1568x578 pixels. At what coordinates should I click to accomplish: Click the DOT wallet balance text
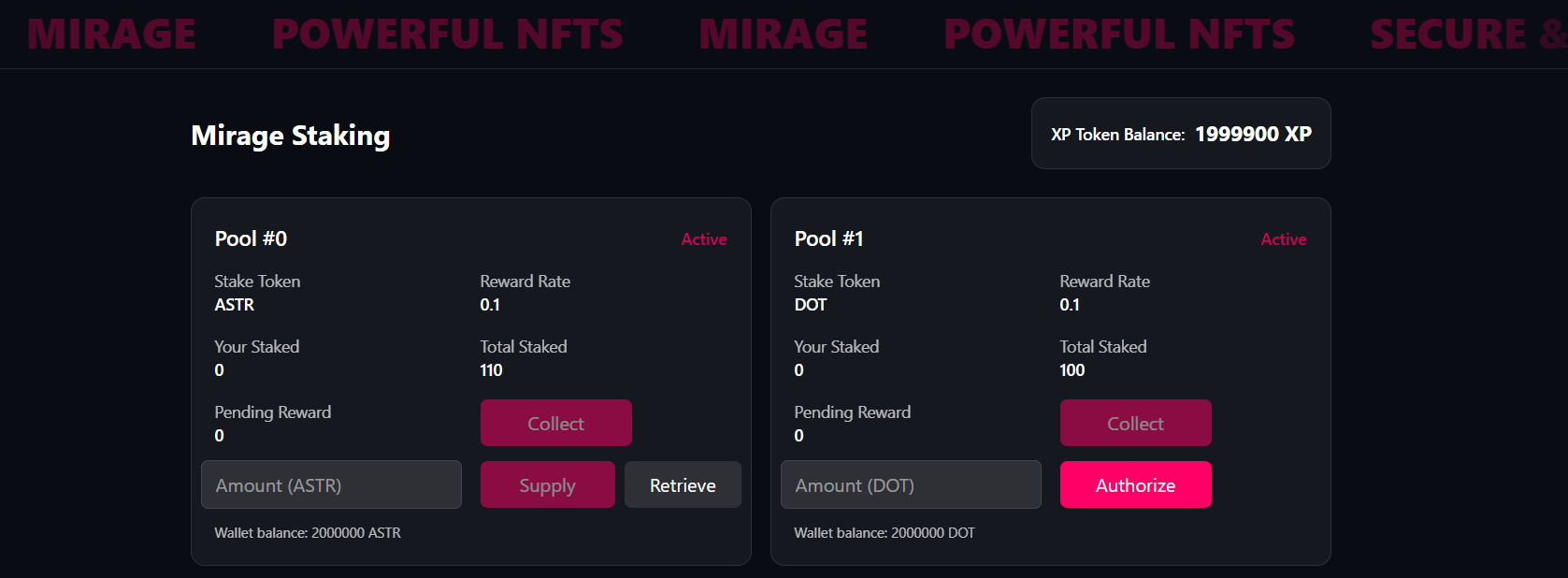(884, 533)
